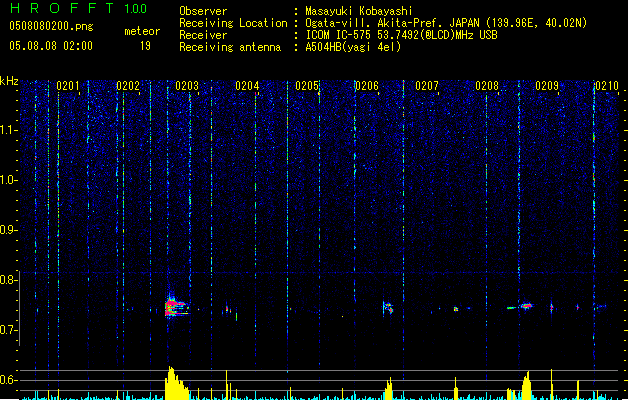Click the 1.1 kHz axis label
The width and height of the screenshot is (629, 400).
pyautogui.click(x=9, y=130)
